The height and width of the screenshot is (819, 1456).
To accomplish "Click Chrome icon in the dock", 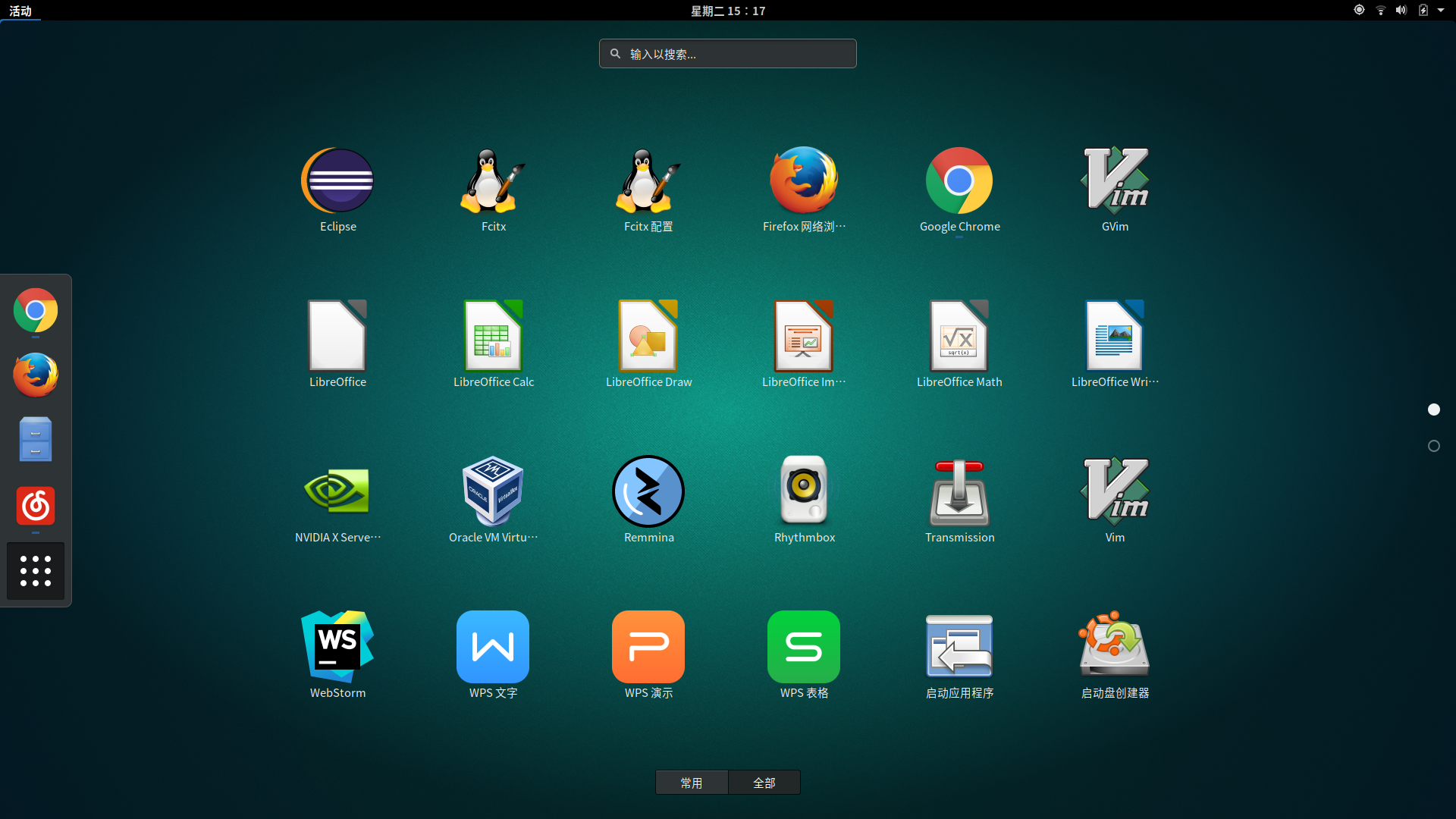I will point(36,310).
